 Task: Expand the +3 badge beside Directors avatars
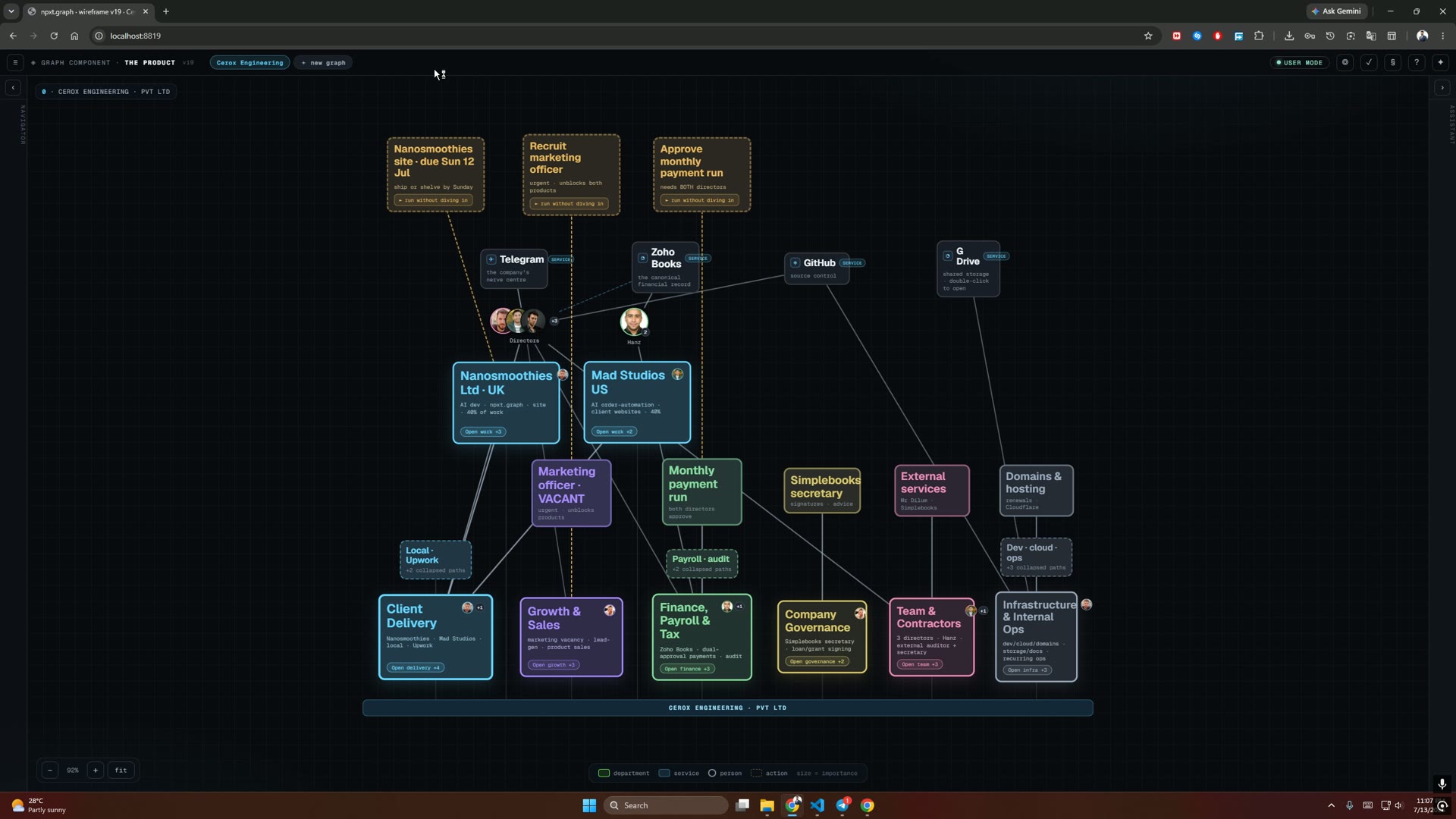point(554,321)
